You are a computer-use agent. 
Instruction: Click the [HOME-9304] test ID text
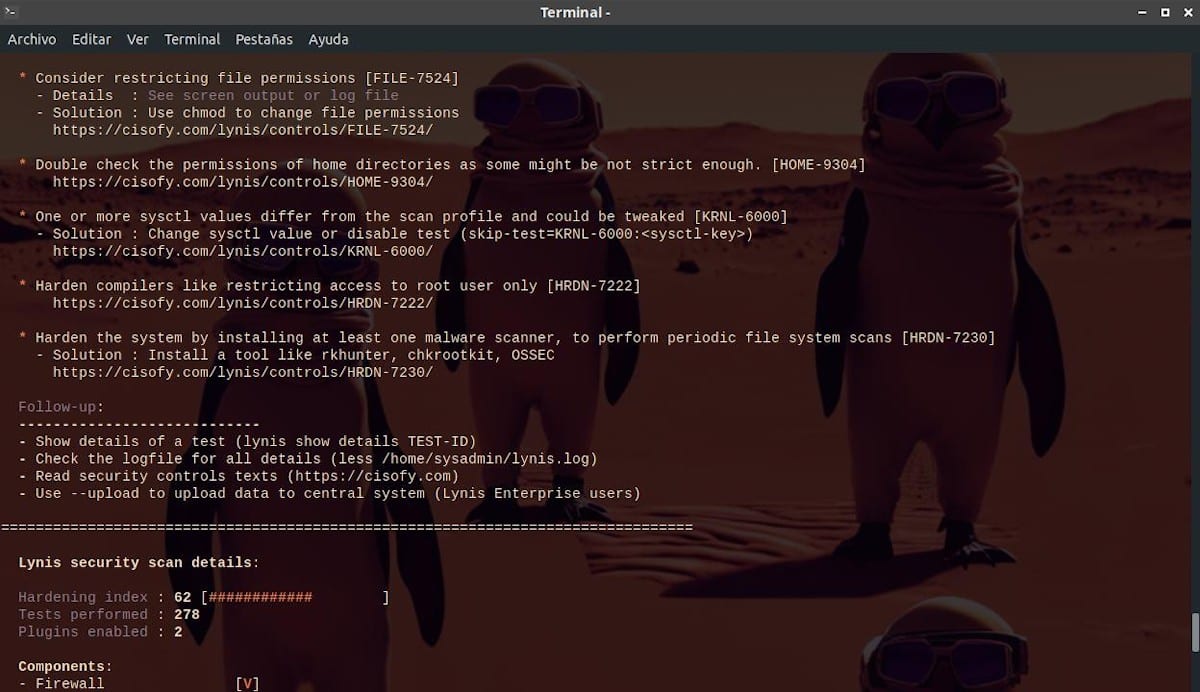tap(819, 164)
